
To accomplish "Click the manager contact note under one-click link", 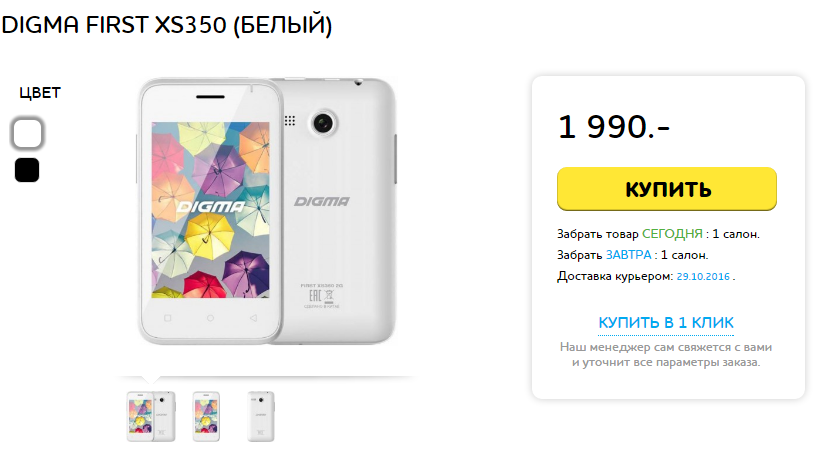I will [x=666, y=354].
